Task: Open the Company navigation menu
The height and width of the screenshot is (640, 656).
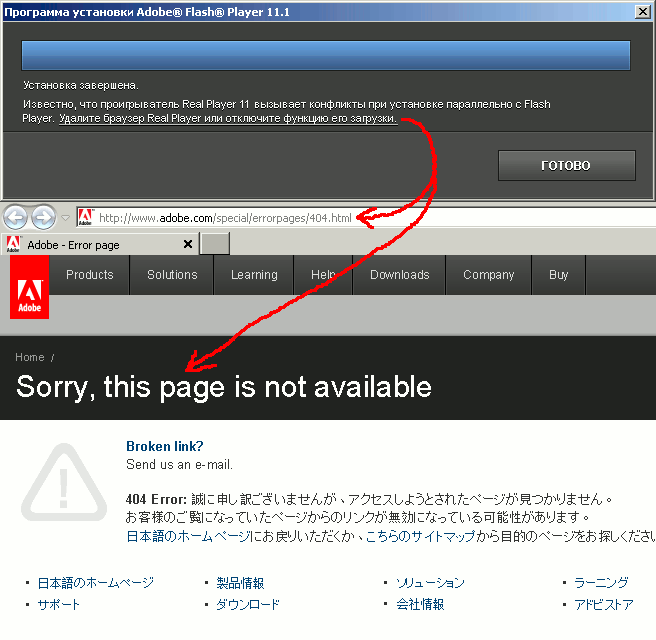Action: pos(488,275)
